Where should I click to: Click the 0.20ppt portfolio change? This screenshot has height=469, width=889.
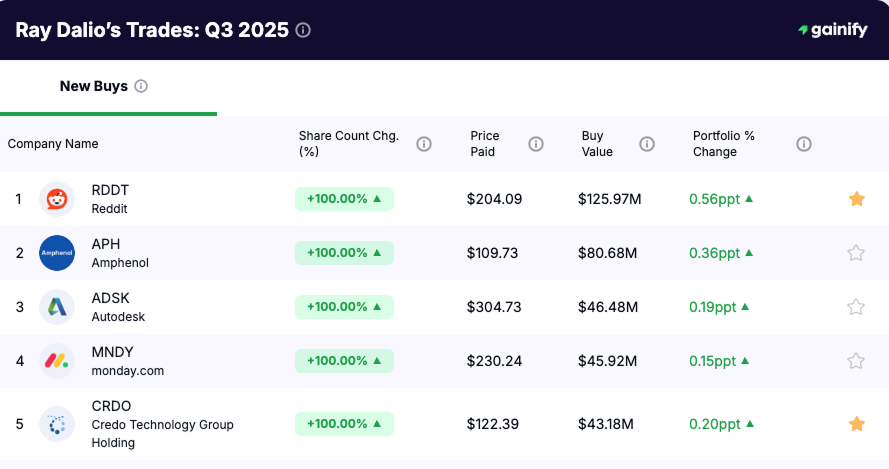[722, 424]
